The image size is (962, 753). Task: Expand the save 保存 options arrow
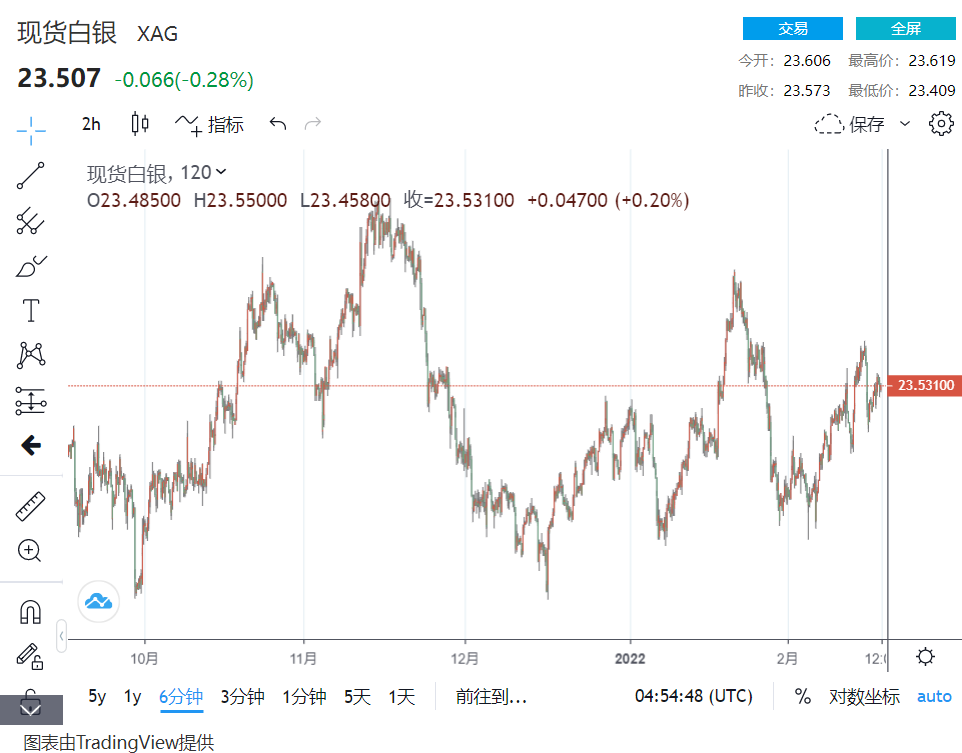pos(905,124)
